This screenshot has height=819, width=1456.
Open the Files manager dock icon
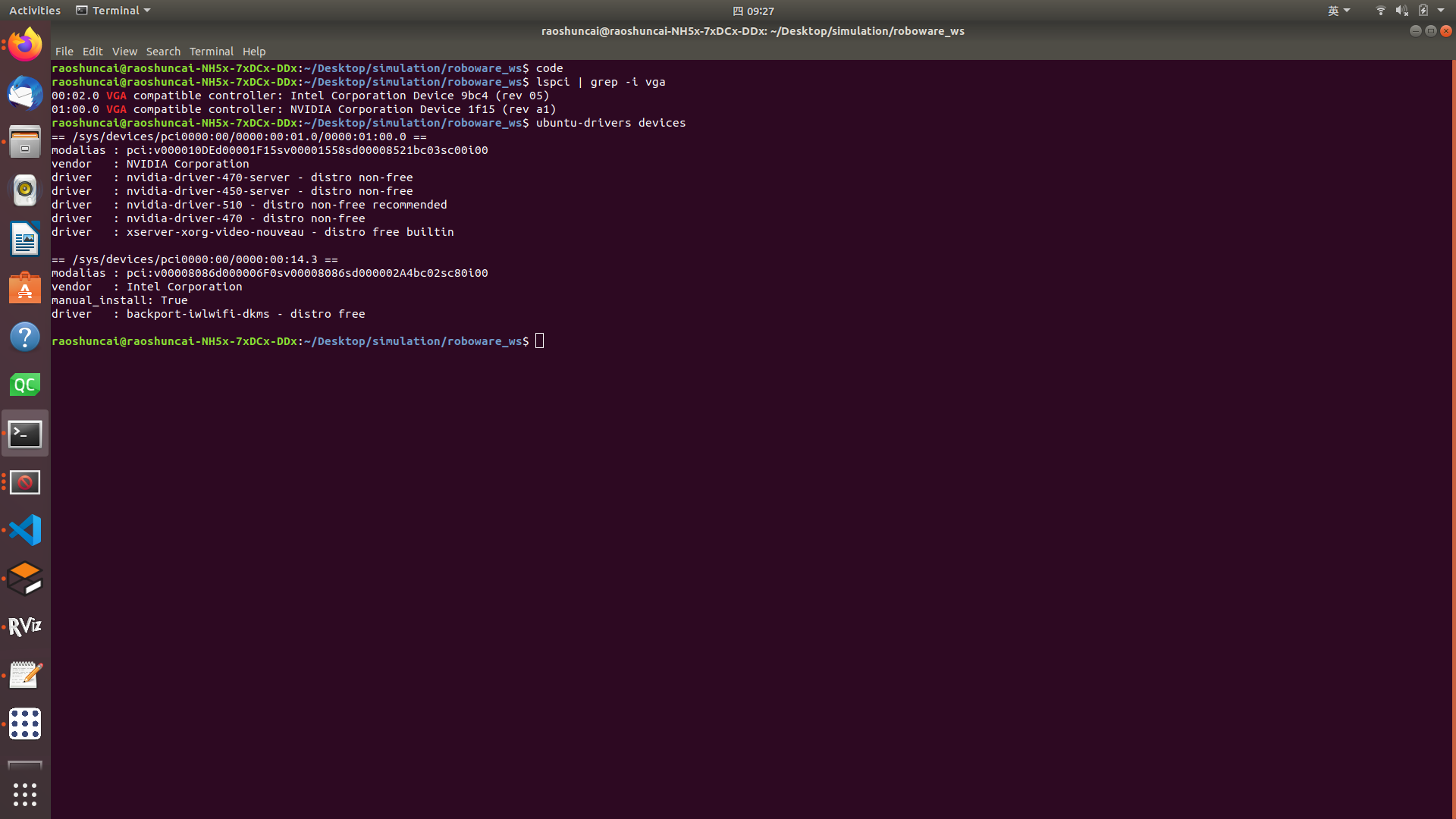(25, 143)
